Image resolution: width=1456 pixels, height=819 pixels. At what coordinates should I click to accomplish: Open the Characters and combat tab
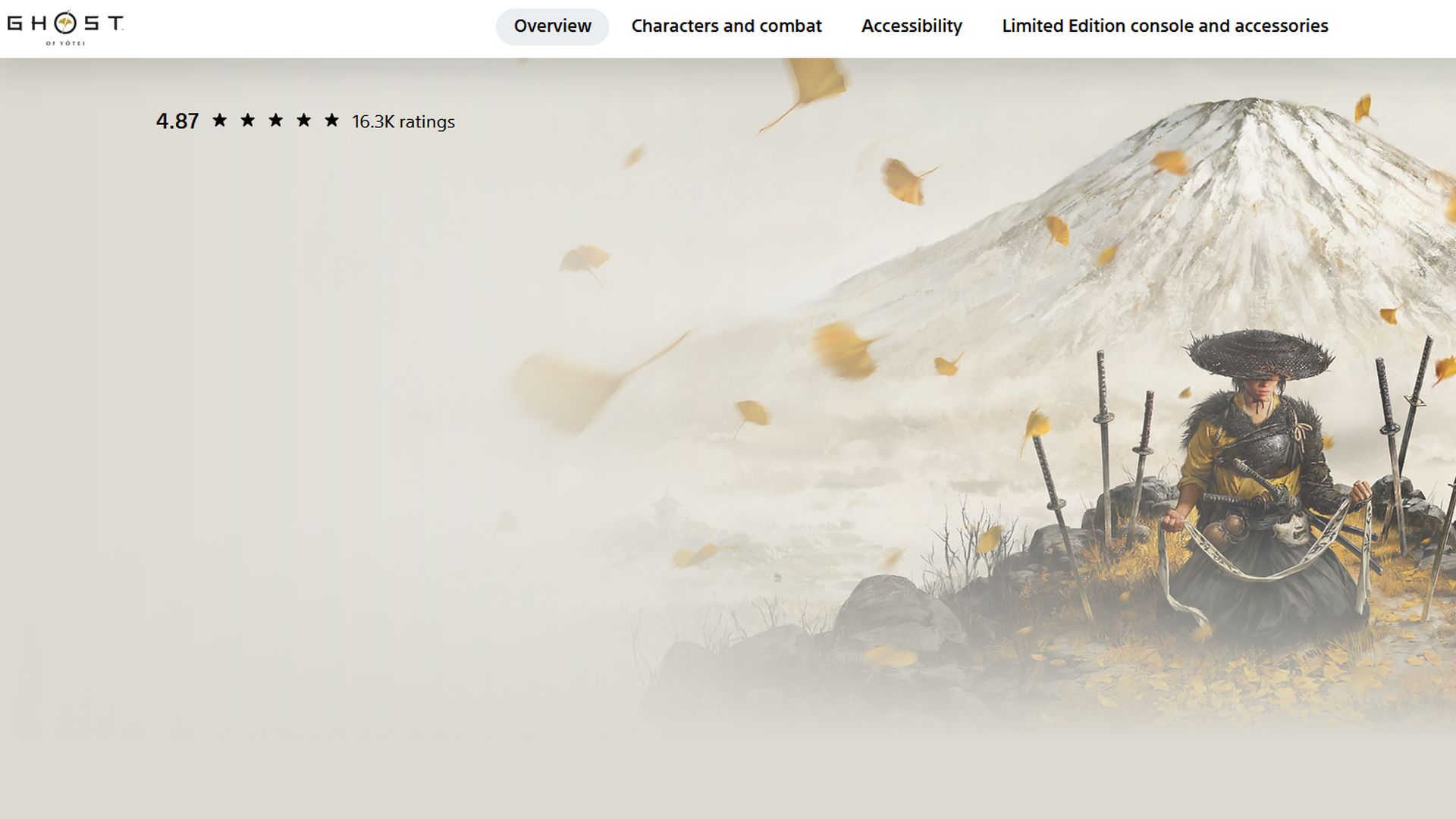tap(726, 27)
